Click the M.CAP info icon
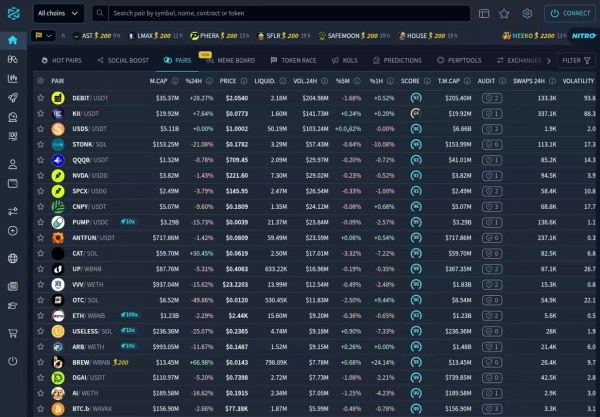The width and height of the screenshot is (600, 417). click(175, 81)
